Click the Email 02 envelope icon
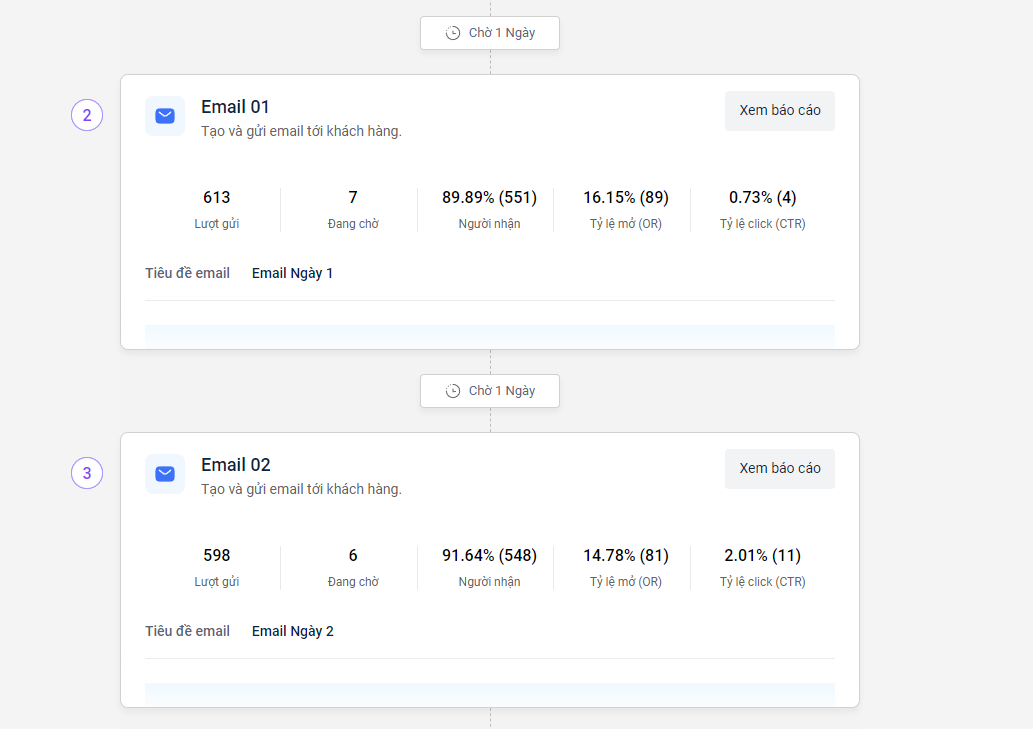The height and width of the screenshot is (729, 1033). (165, 474)
